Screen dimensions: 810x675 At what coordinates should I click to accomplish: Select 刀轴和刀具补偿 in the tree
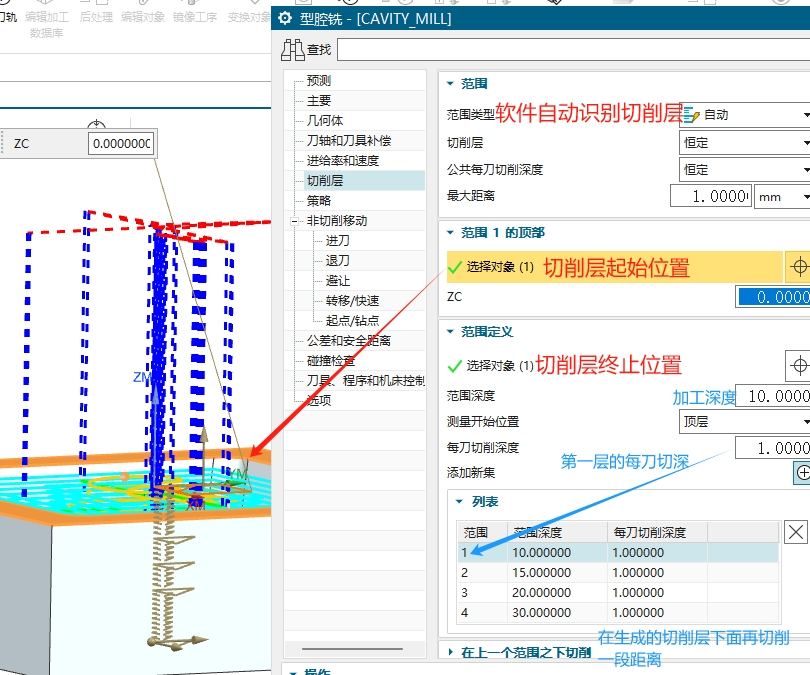349,140
